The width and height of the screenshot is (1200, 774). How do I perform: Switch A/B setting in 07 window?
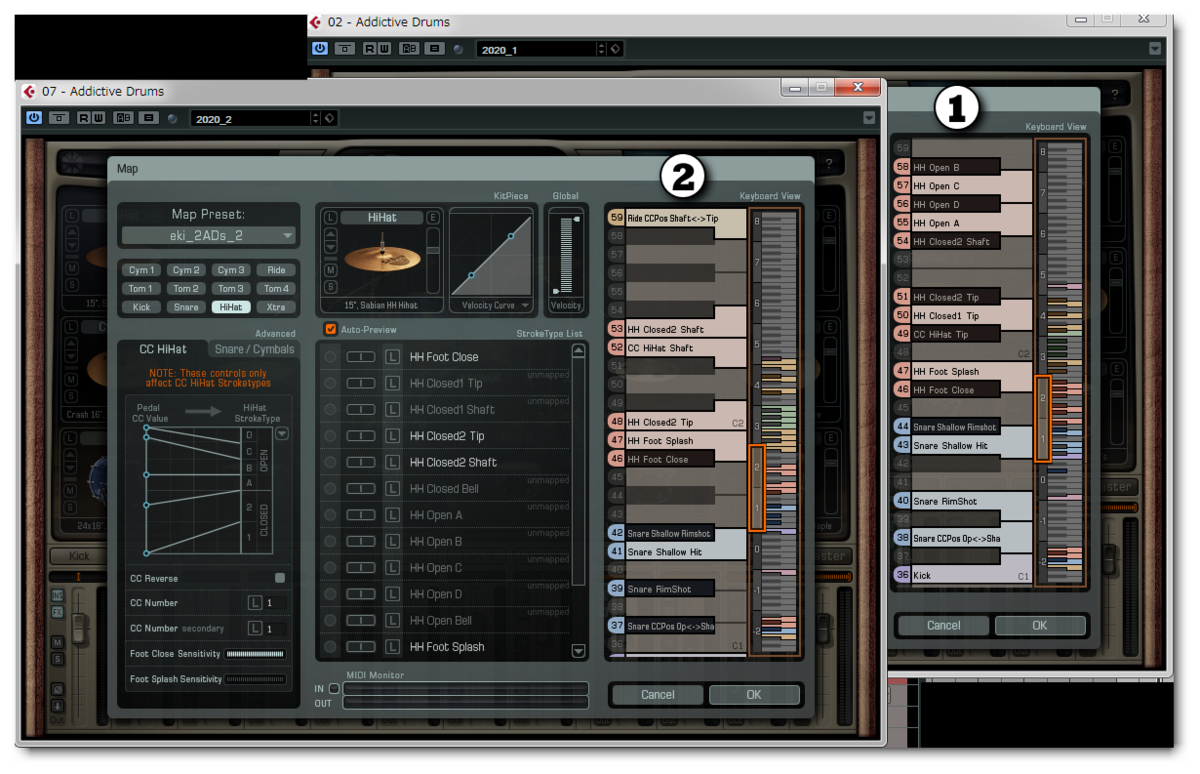point(123,118)
